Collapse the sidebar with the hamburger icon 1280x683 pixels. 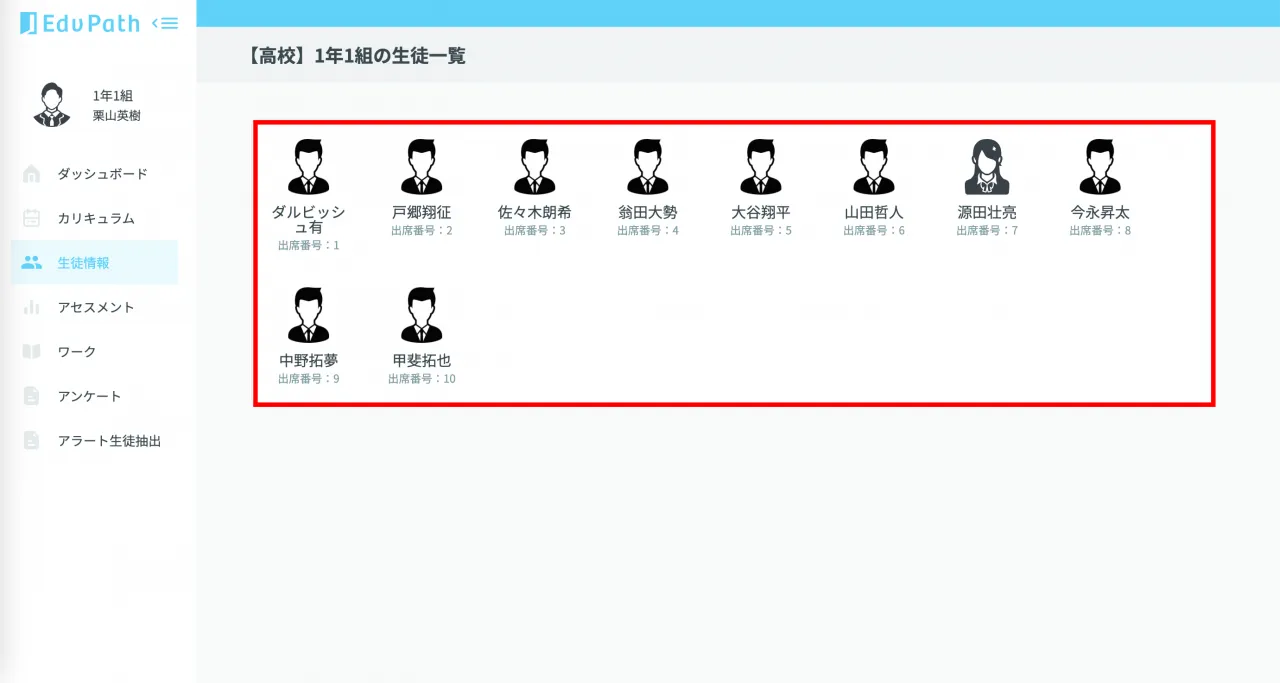coord(165,23)
